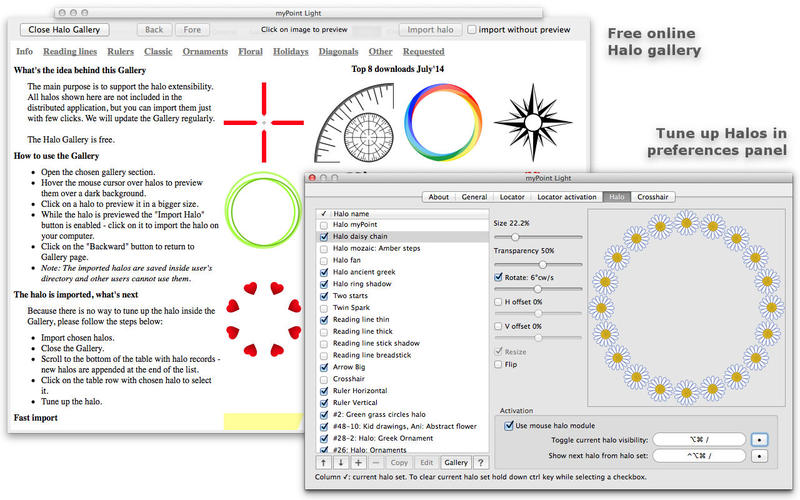This screenshot has width=800, height=500.
Task: Open help with the question mark button
Action: (x=480, y=462)
